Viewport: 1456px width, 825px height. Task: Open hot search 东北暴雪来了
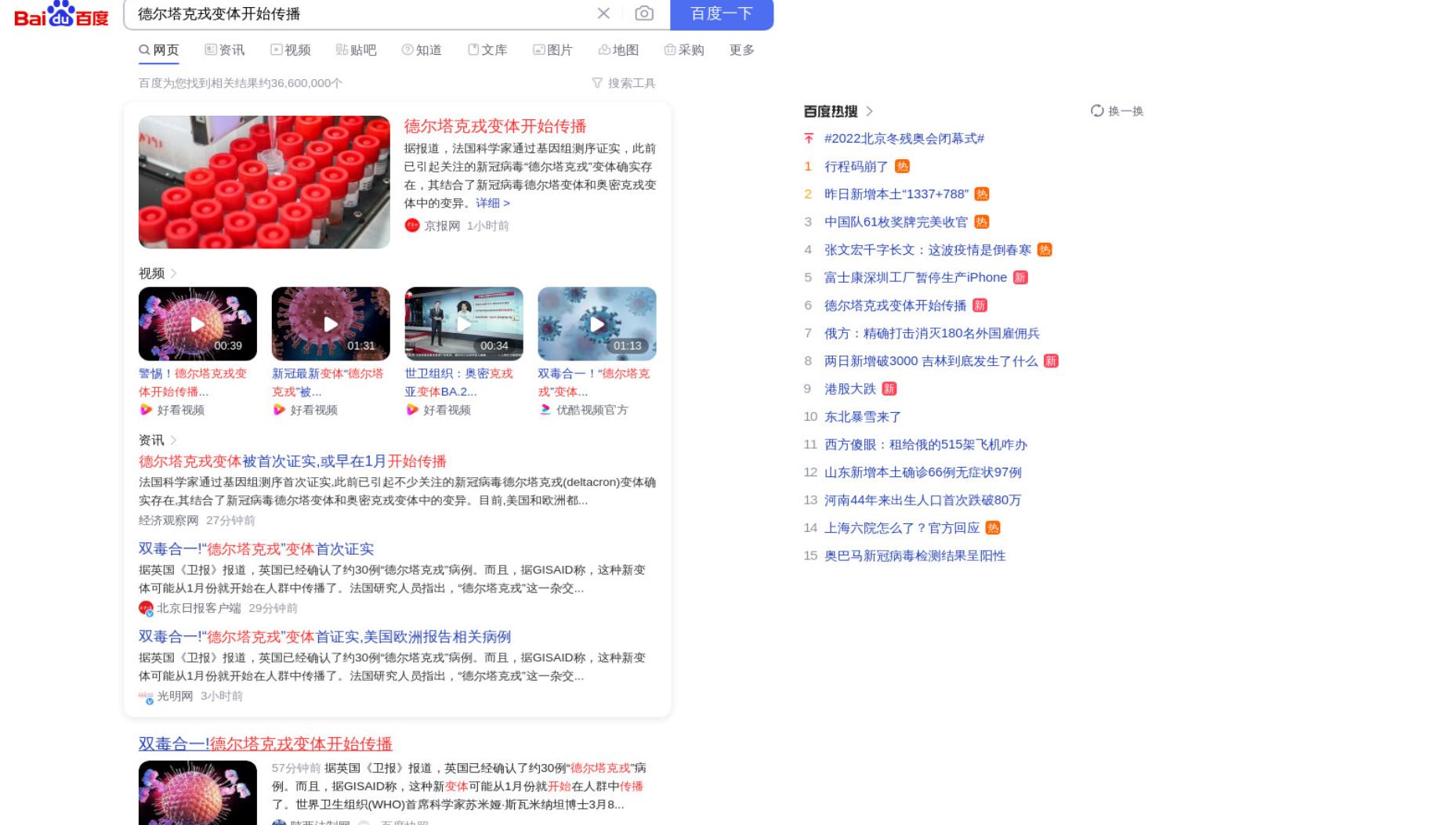[x=863, y=417]
